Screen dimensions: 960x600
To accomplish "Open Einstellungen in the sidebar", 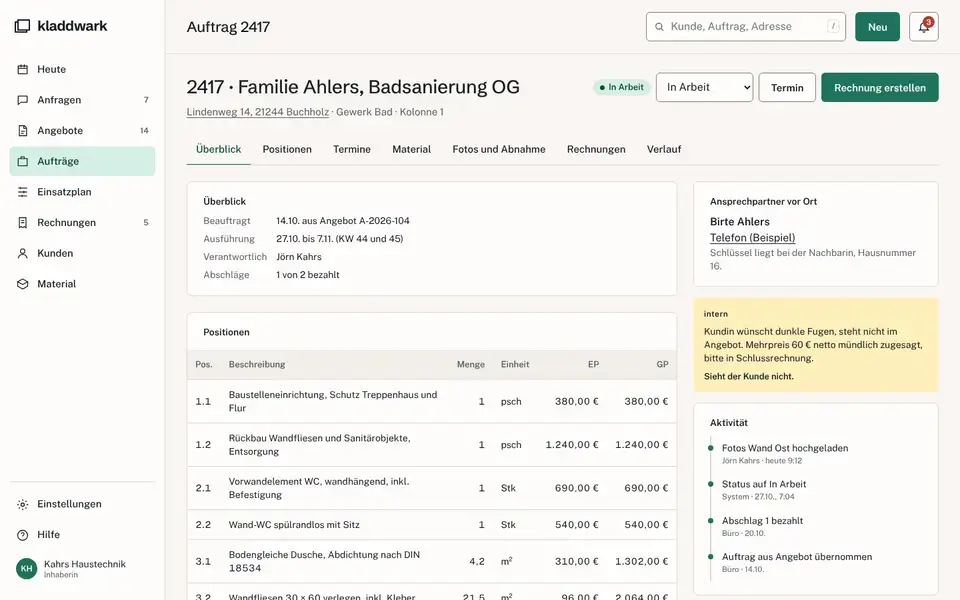I will point(82,504).
